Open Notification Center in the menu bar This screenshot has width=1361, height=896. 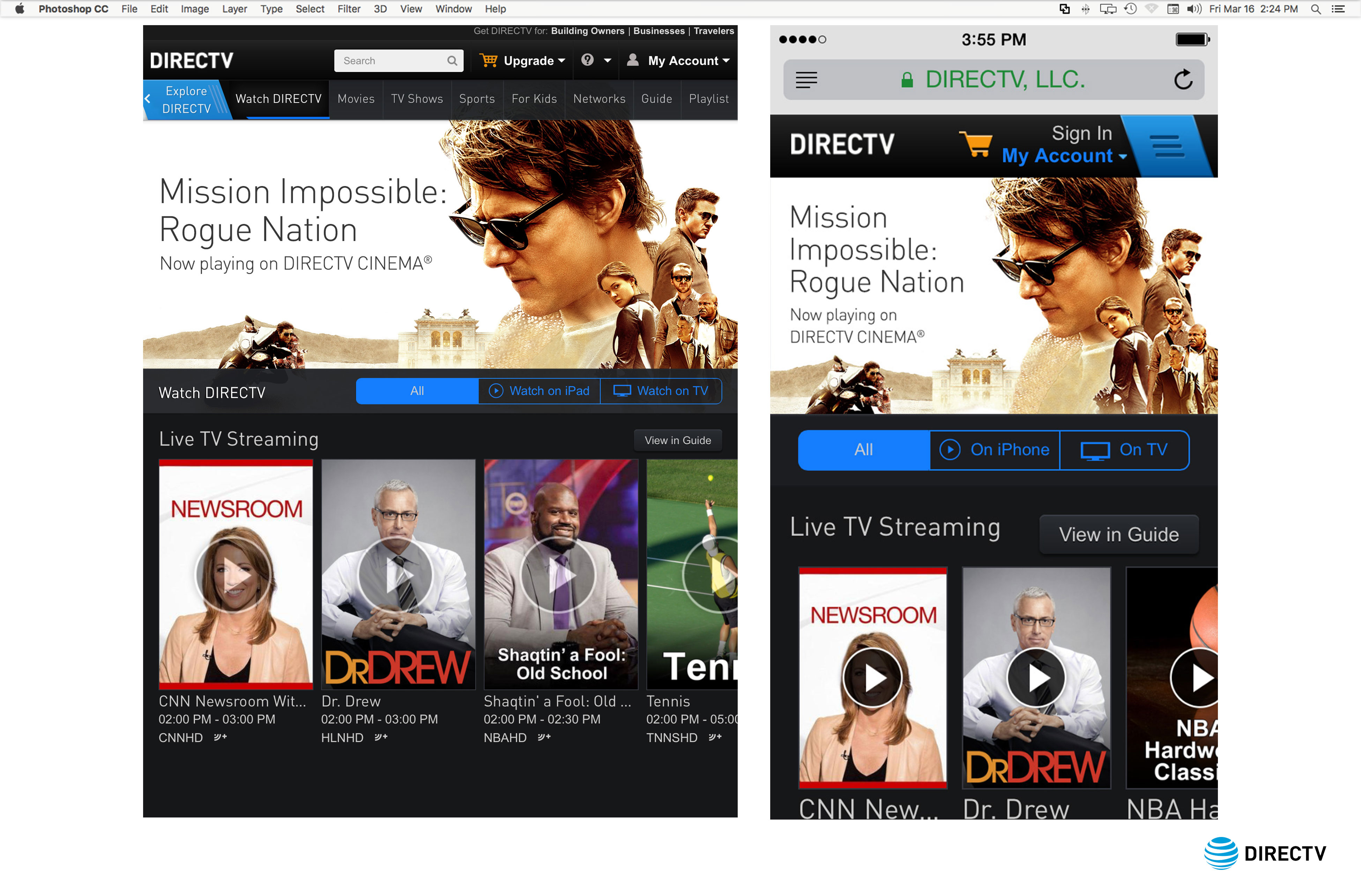pos(1338,9)
